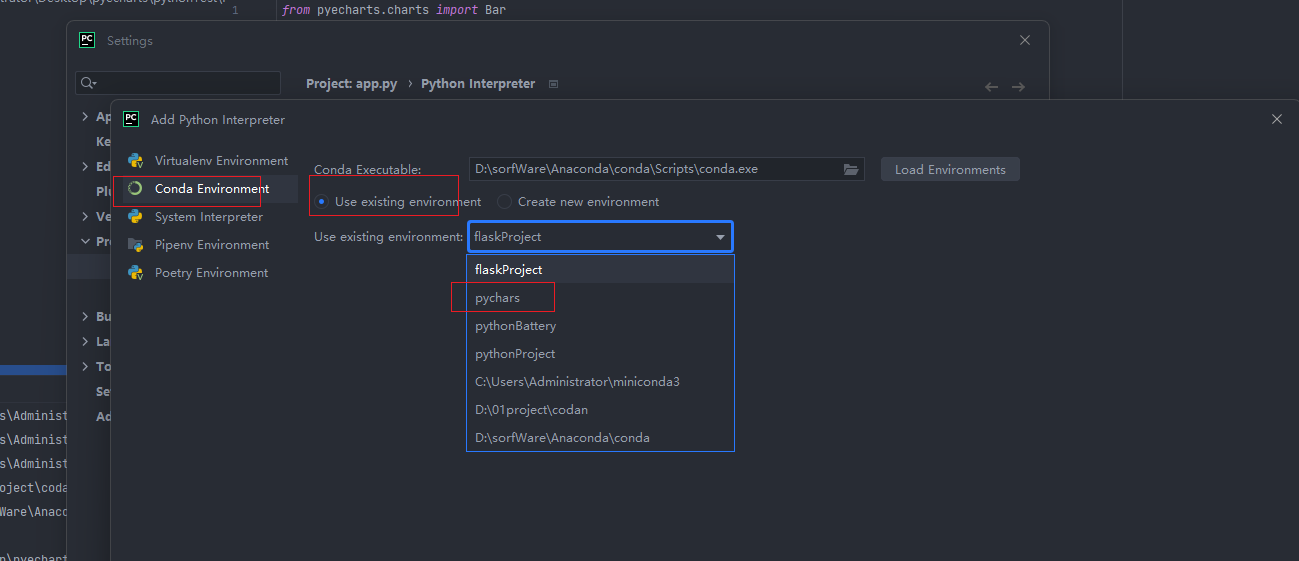The height and width of the screenshot is (561, 1299).
Task: Navigate forward with Settings right arrow
Action: [1018, 87]
